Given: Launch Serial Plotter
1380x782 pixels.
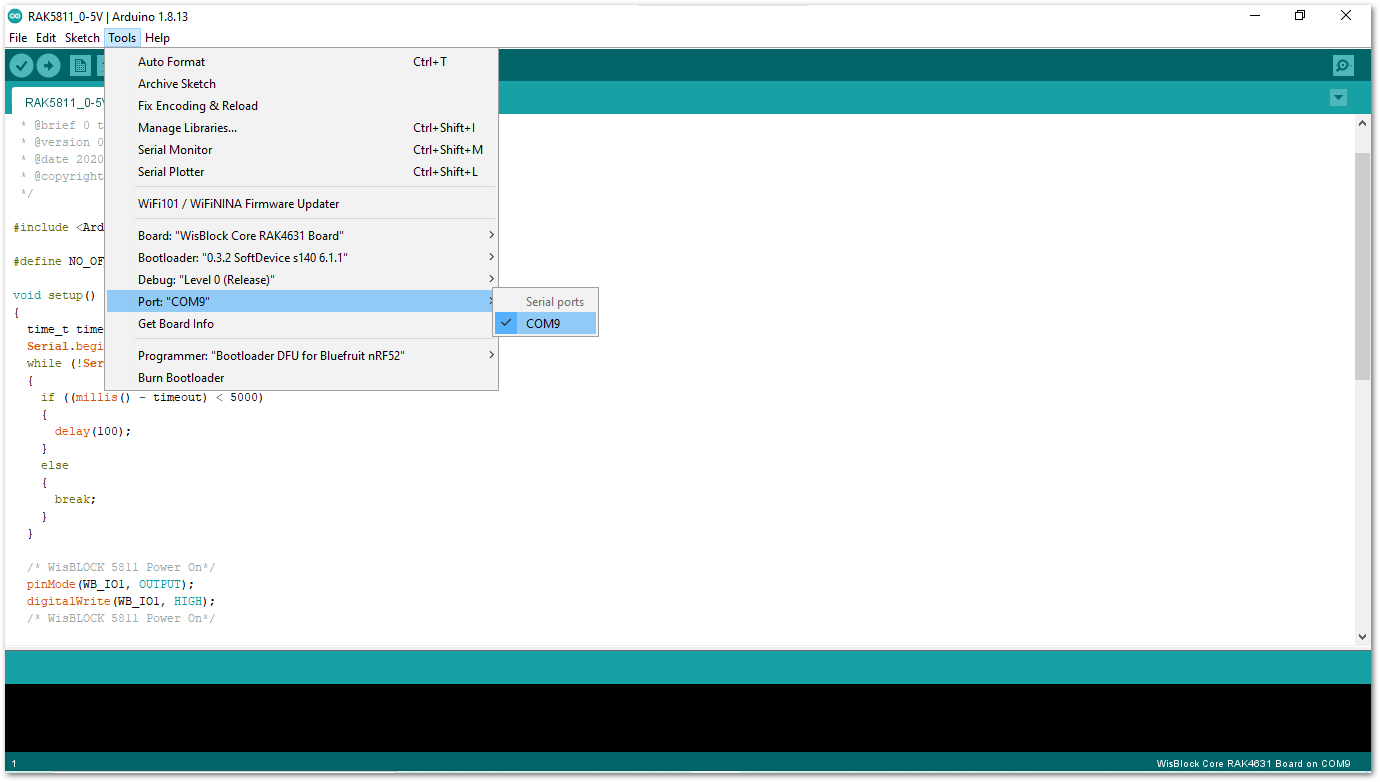Looking at the screenshot, I should [x=301, y=172].
